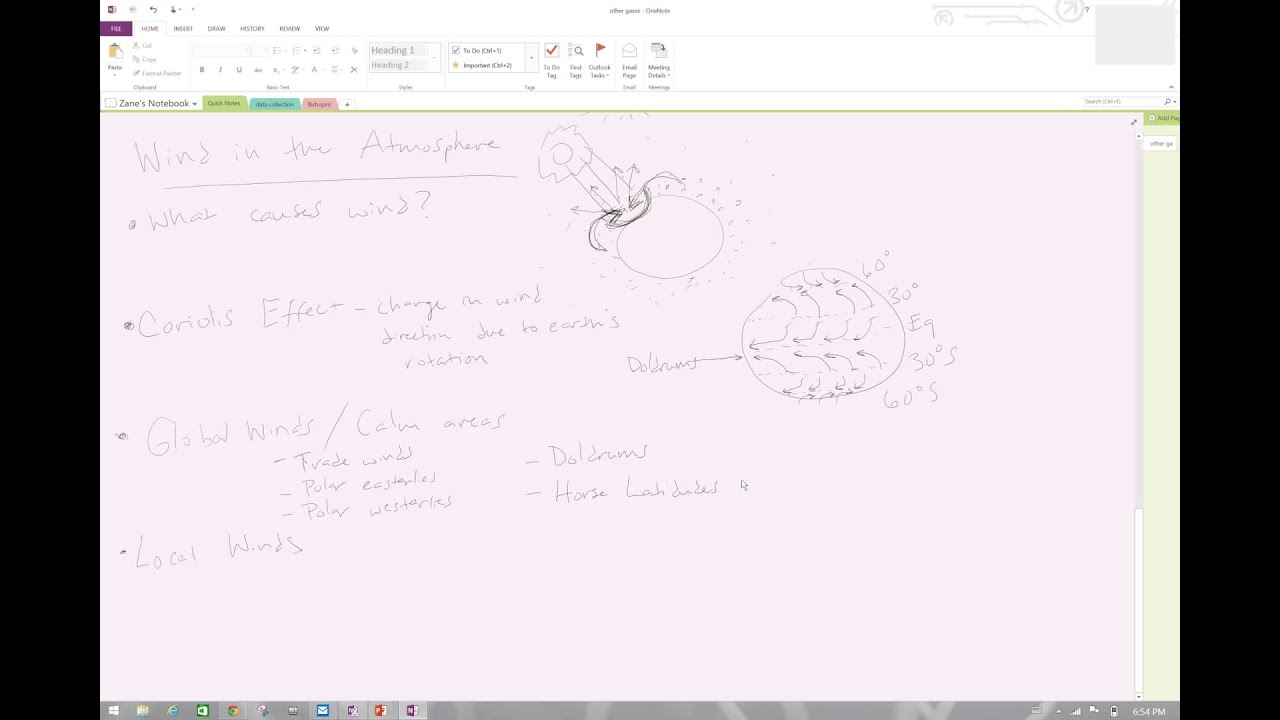Click the Clear Formatting X icon
The width and height of the screenshot is (1280, 720).
tap(353, 70)
